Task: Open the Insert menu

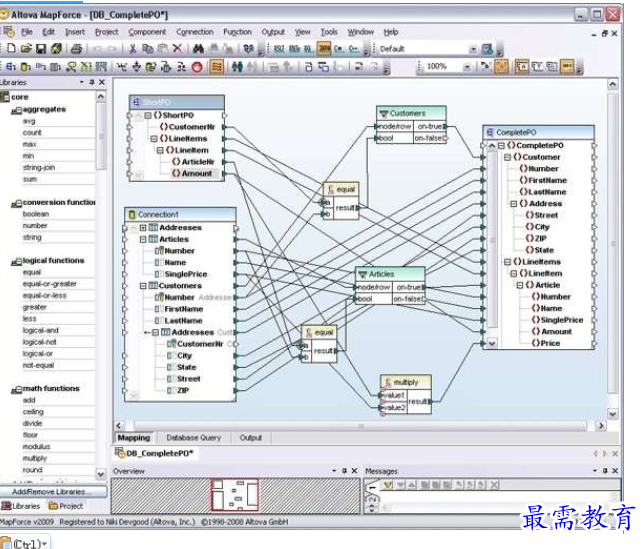Action: coord(75,32)
